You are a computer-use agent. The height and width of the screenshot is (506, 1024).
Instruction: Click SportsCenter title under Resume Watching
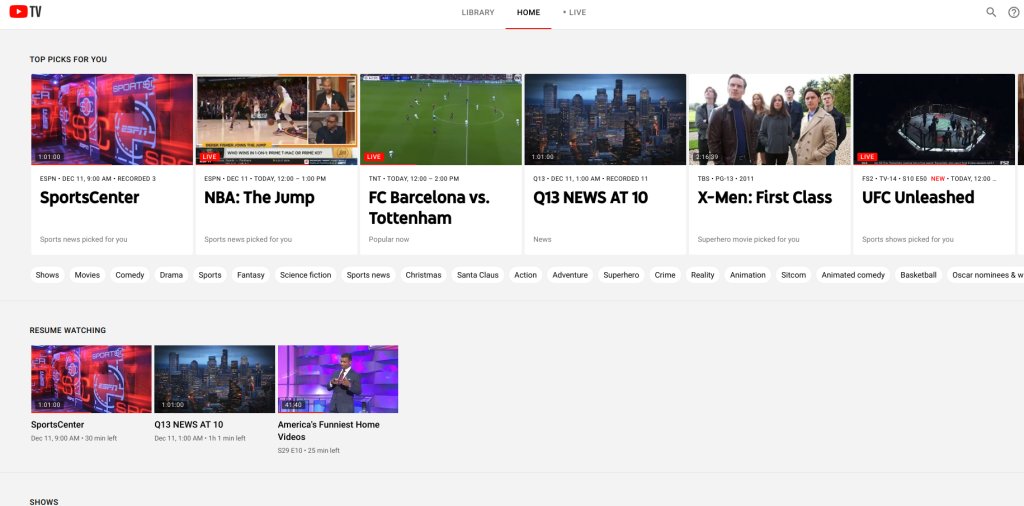(57, 424)
